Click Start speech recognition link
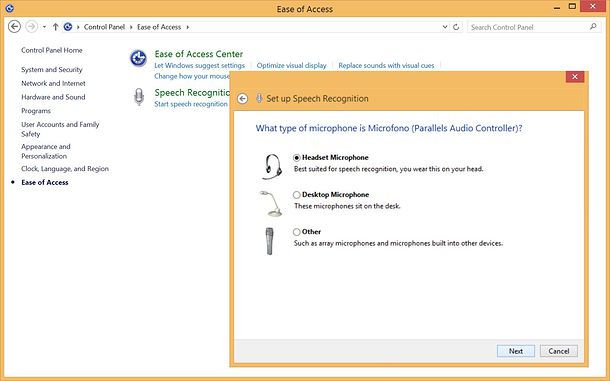Viewport: 610px width, 381px height. [x=191, y=104]
